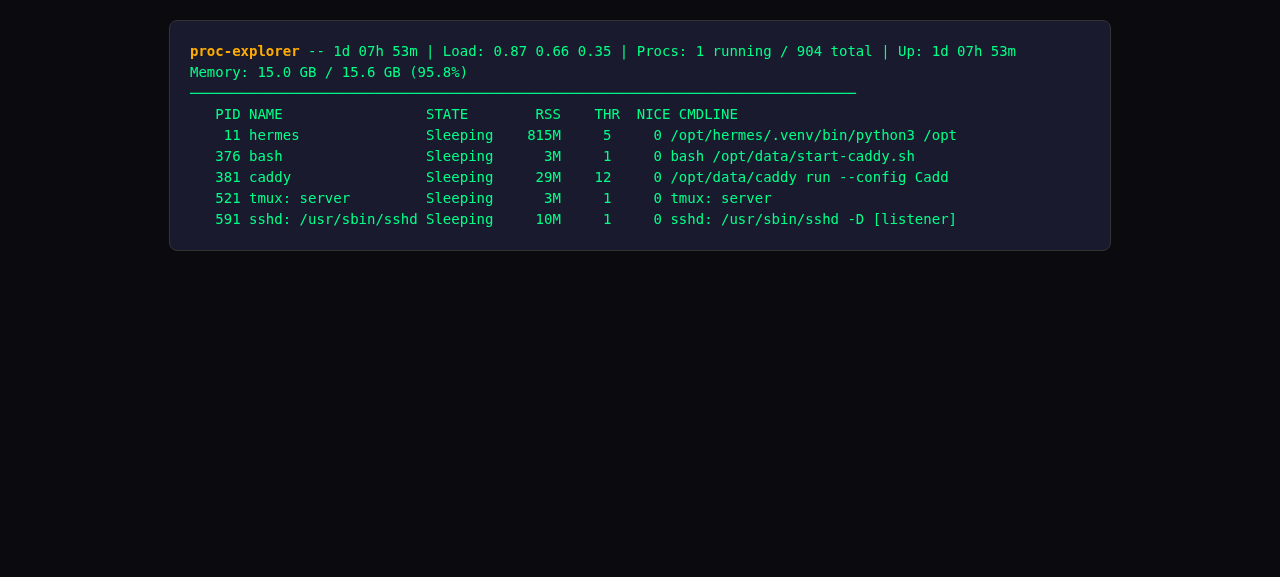This screenshot has height=577, width=1280.
Task: Click the Up: 1d 07h 53m uptime text
Action: click(957, 51)
